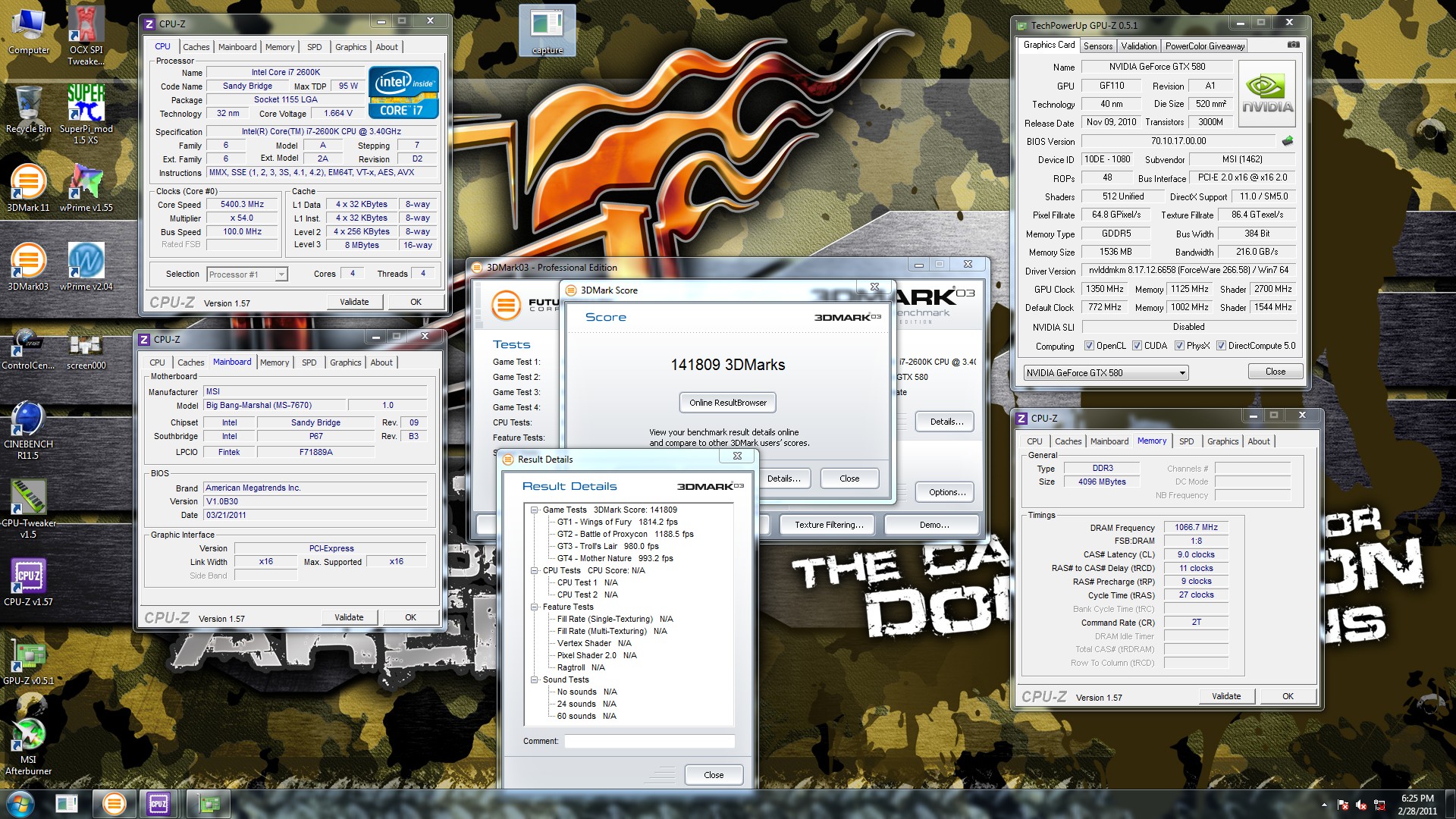Click Close in the Result Details window
The height and width of the screenshot is (819, 1456).
(714, 775)
